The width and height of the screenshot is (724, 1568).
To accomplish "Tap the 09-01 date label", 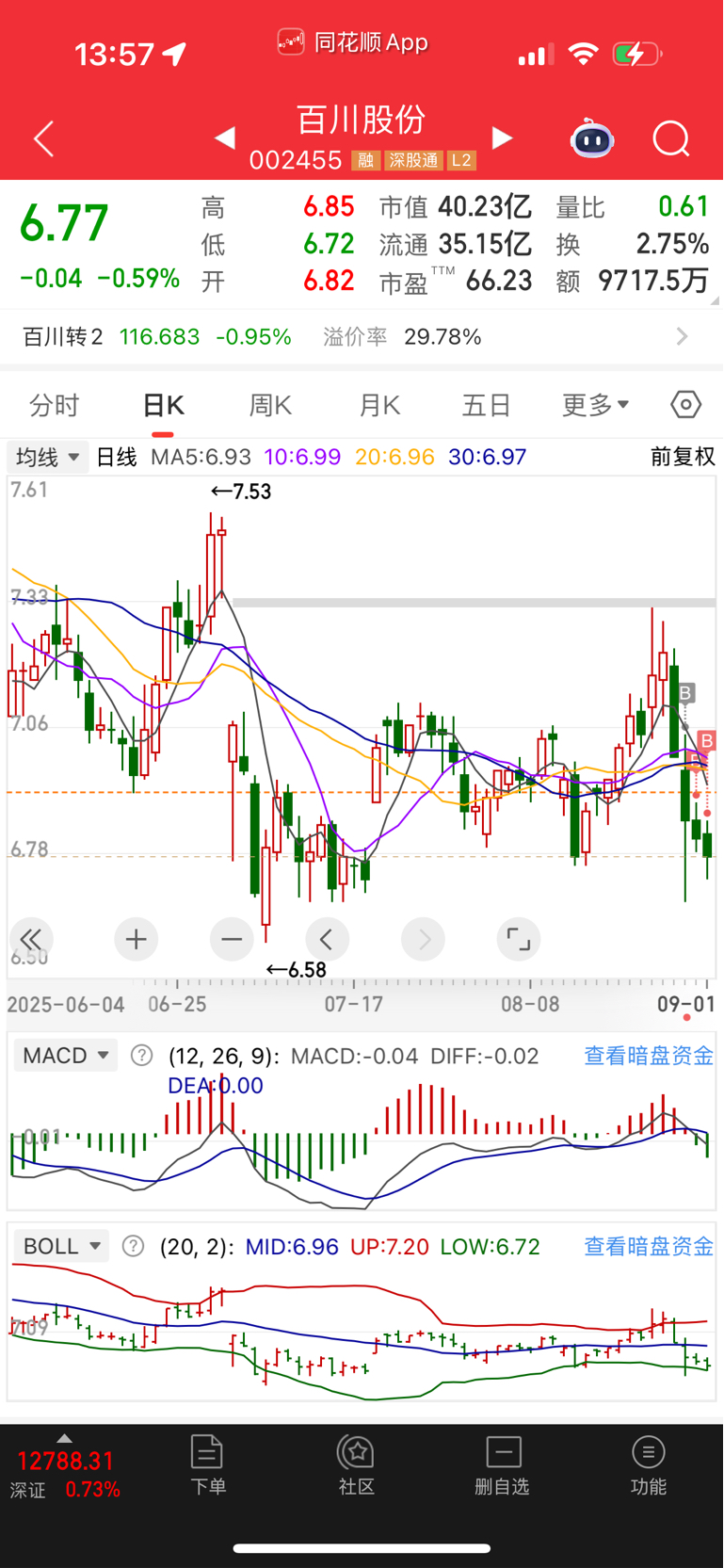I will [x=686, y=1005].
